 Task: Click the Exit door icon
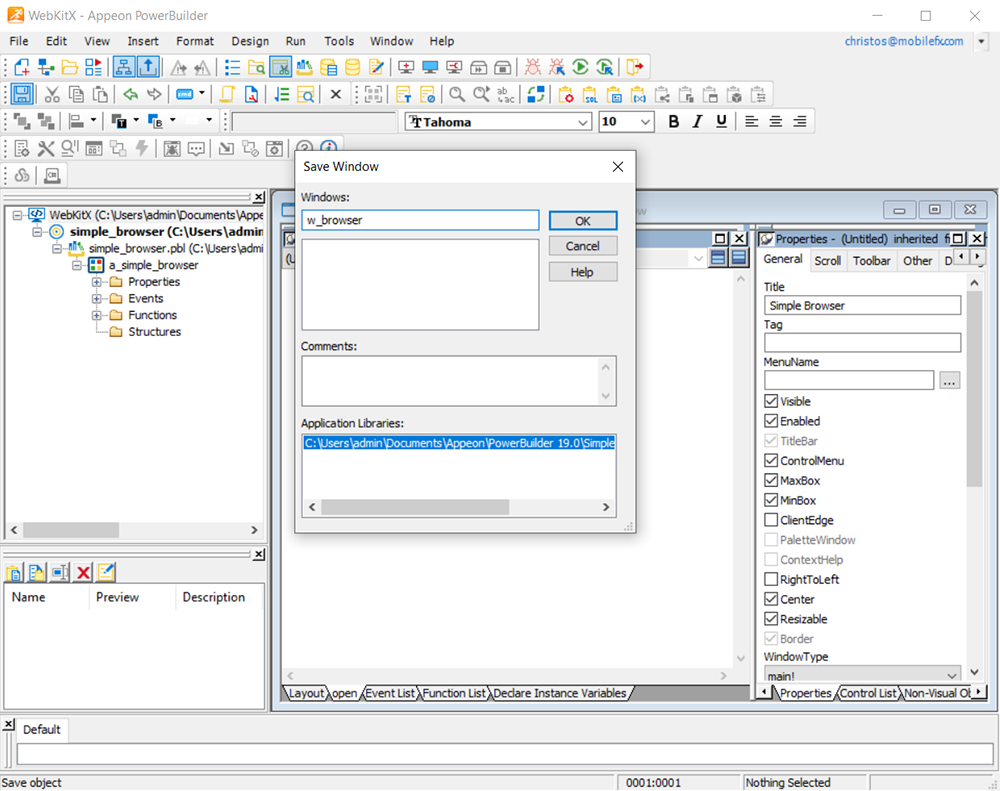click(635, 67)
